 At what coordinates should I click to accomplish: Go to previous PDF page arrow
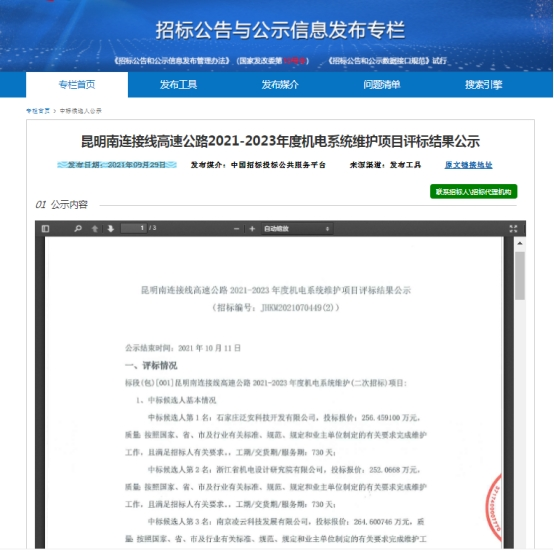point(95,229)
